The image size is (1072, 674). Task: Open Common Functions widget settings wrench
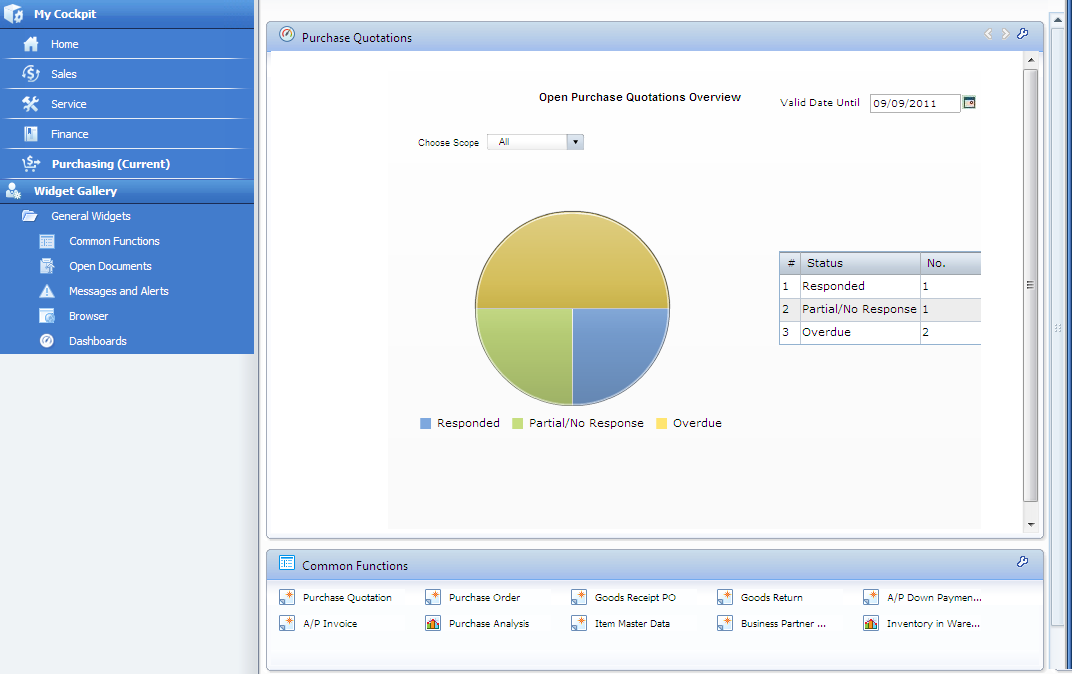[x=1023, y=561]
